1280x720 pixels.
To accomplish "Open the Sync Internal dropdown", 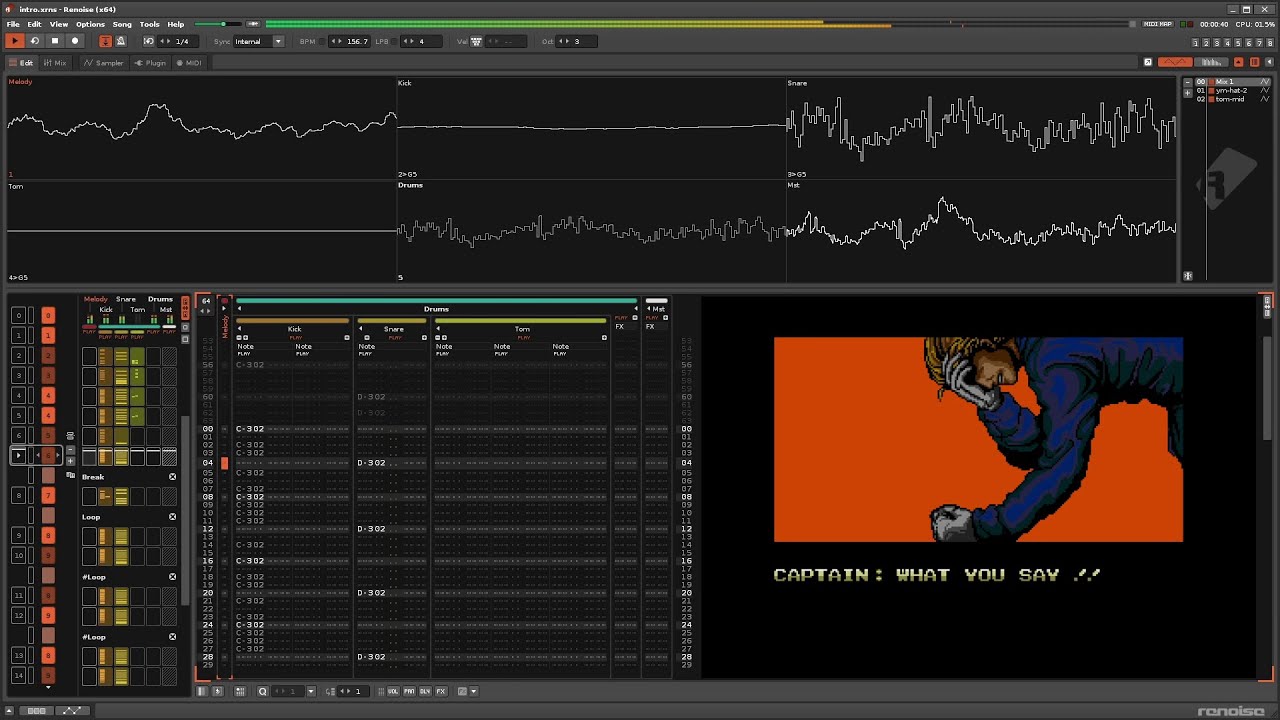I will (x=260, y=41).
